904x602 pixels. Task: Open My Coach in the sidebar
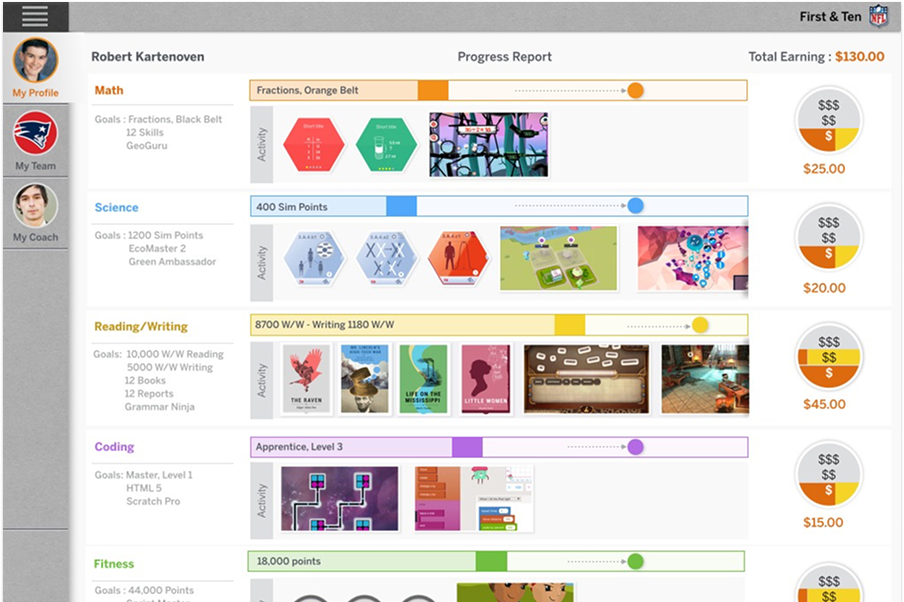click(35, 213)
